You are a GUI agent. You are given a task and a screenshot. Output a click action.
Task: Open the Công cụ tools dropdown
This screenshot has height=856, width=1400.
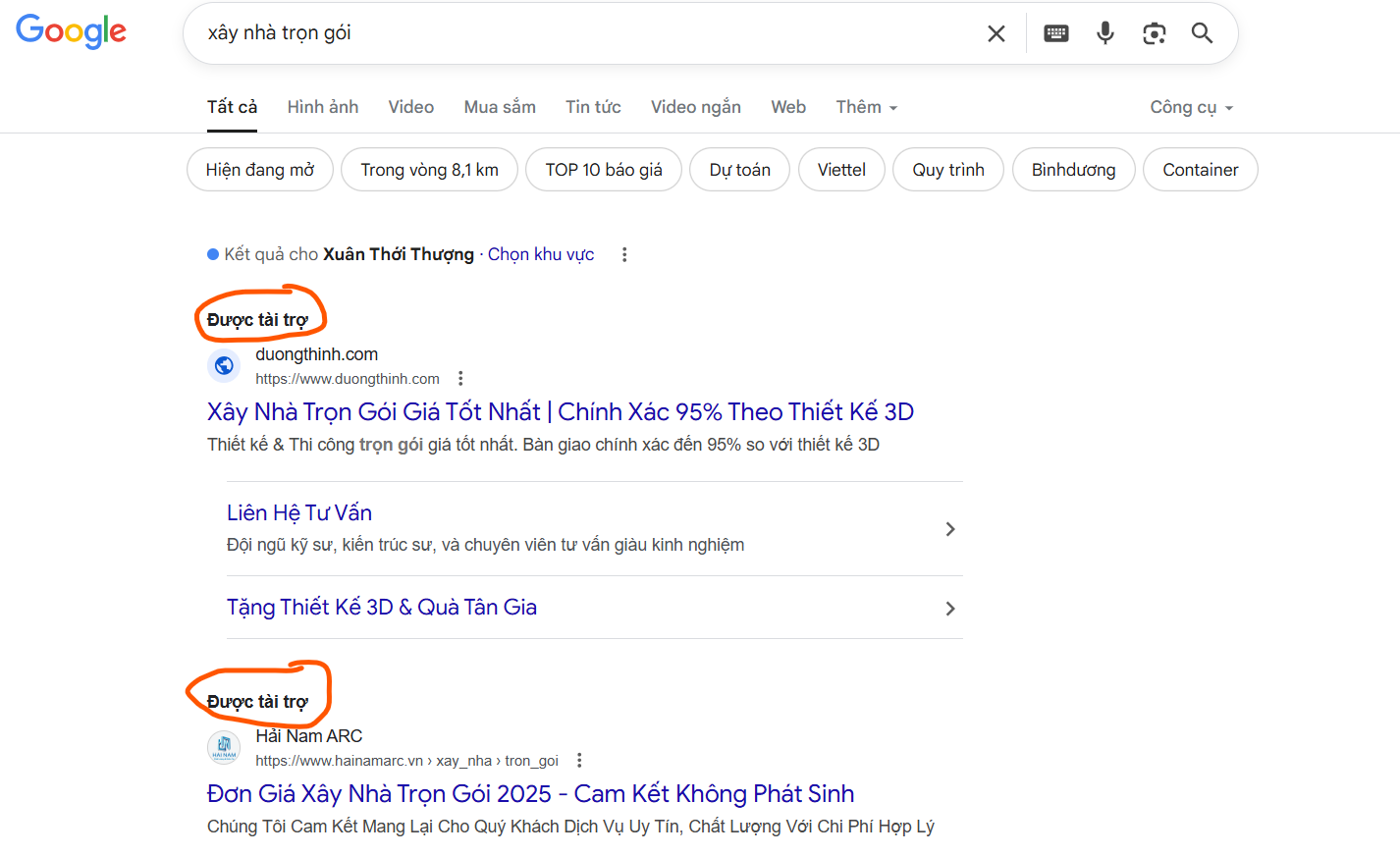coord(1191,107)
